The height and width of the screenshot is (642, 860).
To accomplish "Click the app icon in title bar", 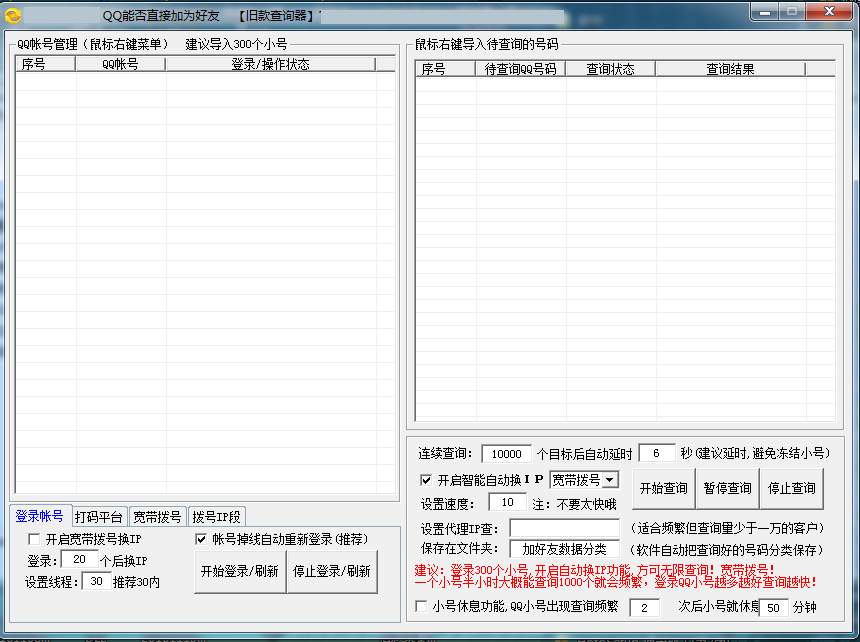I will (13, 16).
